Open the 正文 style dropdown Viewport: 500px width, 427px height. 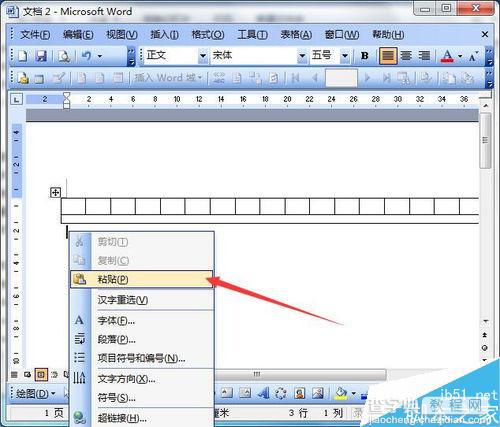[x=202, y=56]
